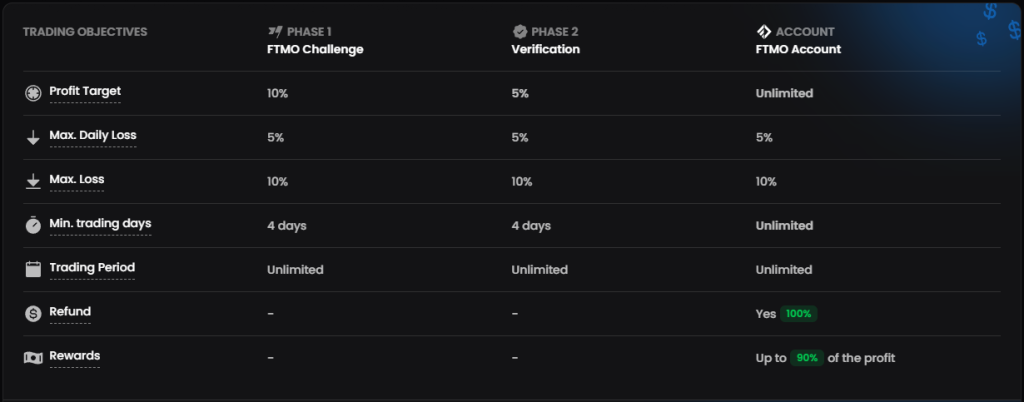Click the Max. Daily Loss label

[92, 135]
